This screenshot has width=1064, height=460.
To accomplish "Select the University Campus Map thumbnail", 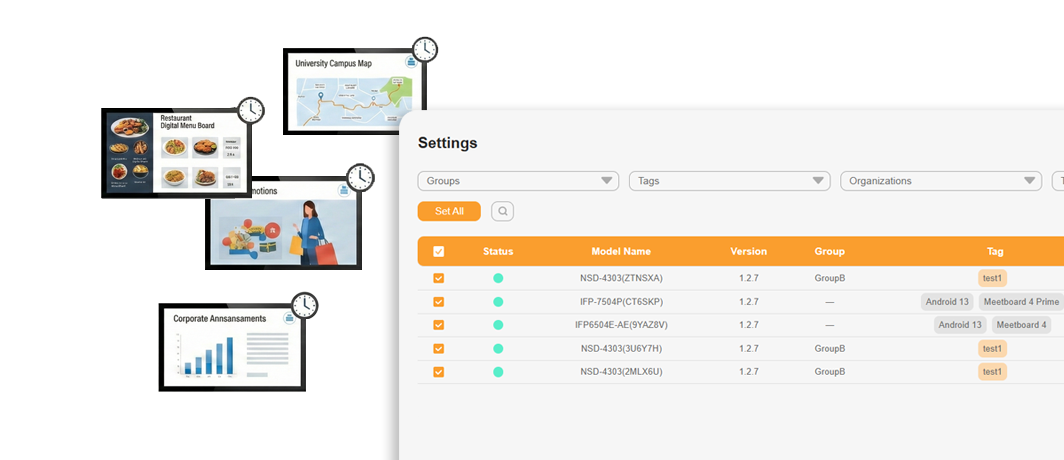I will click(x=355, y=92).
